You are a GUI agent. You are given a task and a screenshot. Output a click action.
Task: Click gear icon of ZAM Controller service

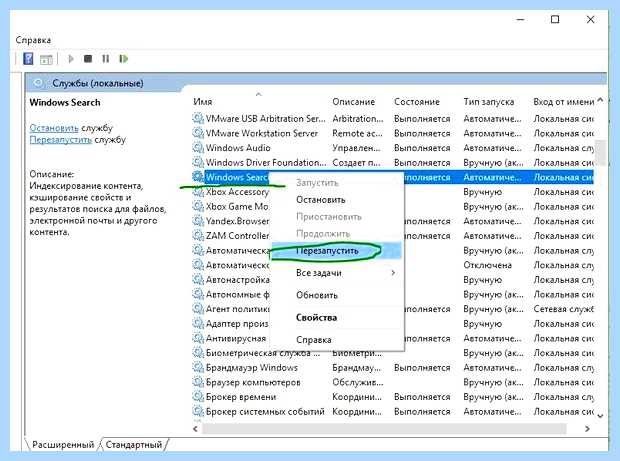click(198, 235)
